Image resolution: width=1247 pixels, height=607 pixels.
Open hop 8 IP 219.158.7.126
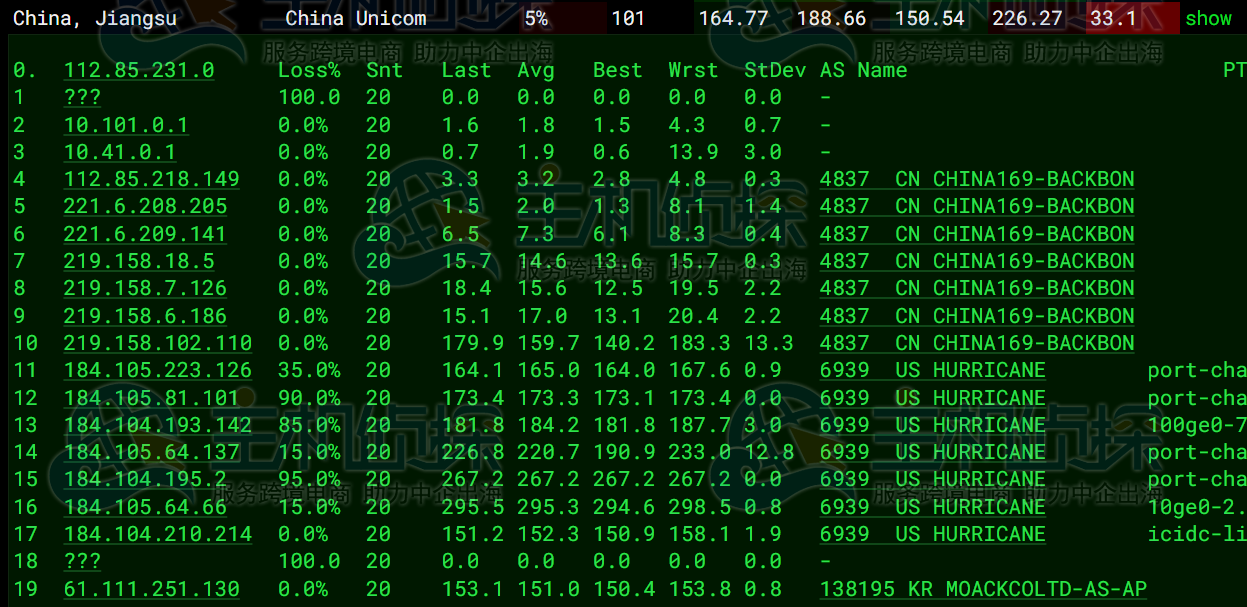[x=146, y=288]
